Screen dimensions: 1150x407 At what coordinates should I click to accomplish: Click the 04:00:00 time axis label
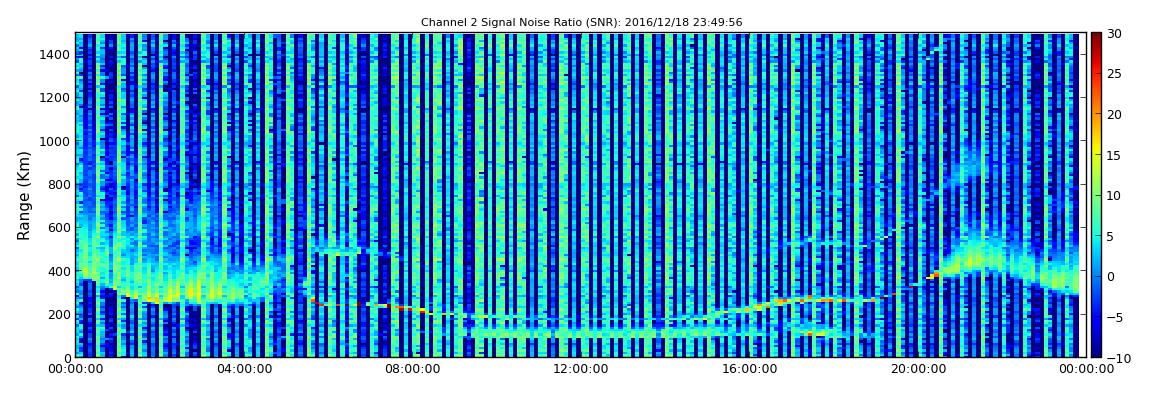(244, 370)
